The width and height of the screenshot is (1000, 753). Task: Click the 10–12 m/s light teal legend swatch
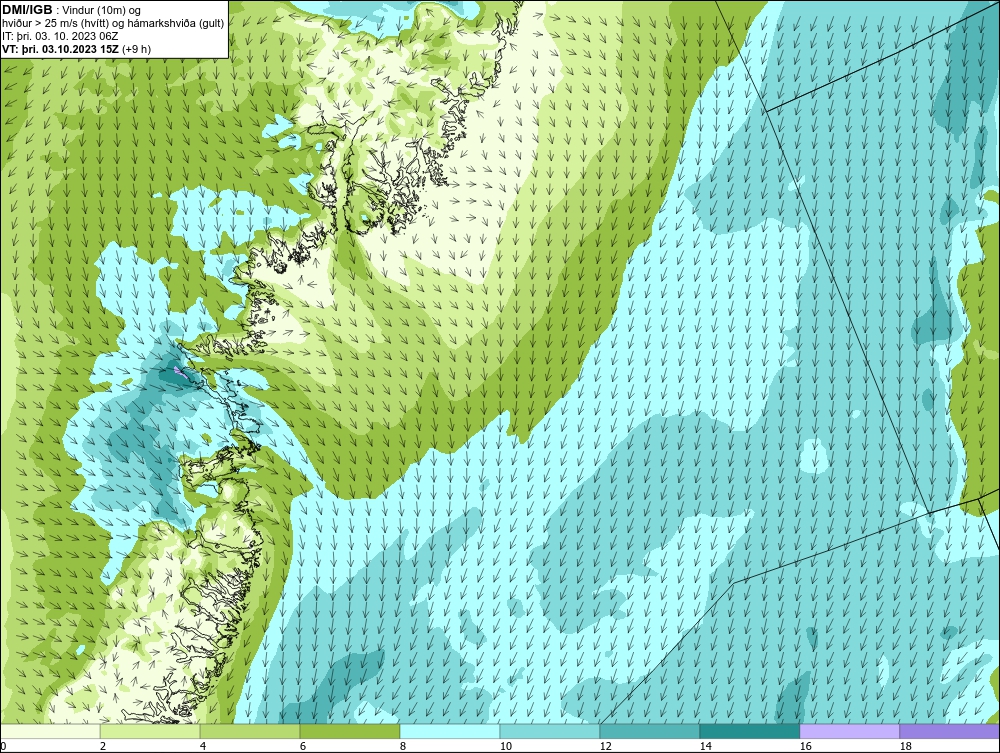550,731
